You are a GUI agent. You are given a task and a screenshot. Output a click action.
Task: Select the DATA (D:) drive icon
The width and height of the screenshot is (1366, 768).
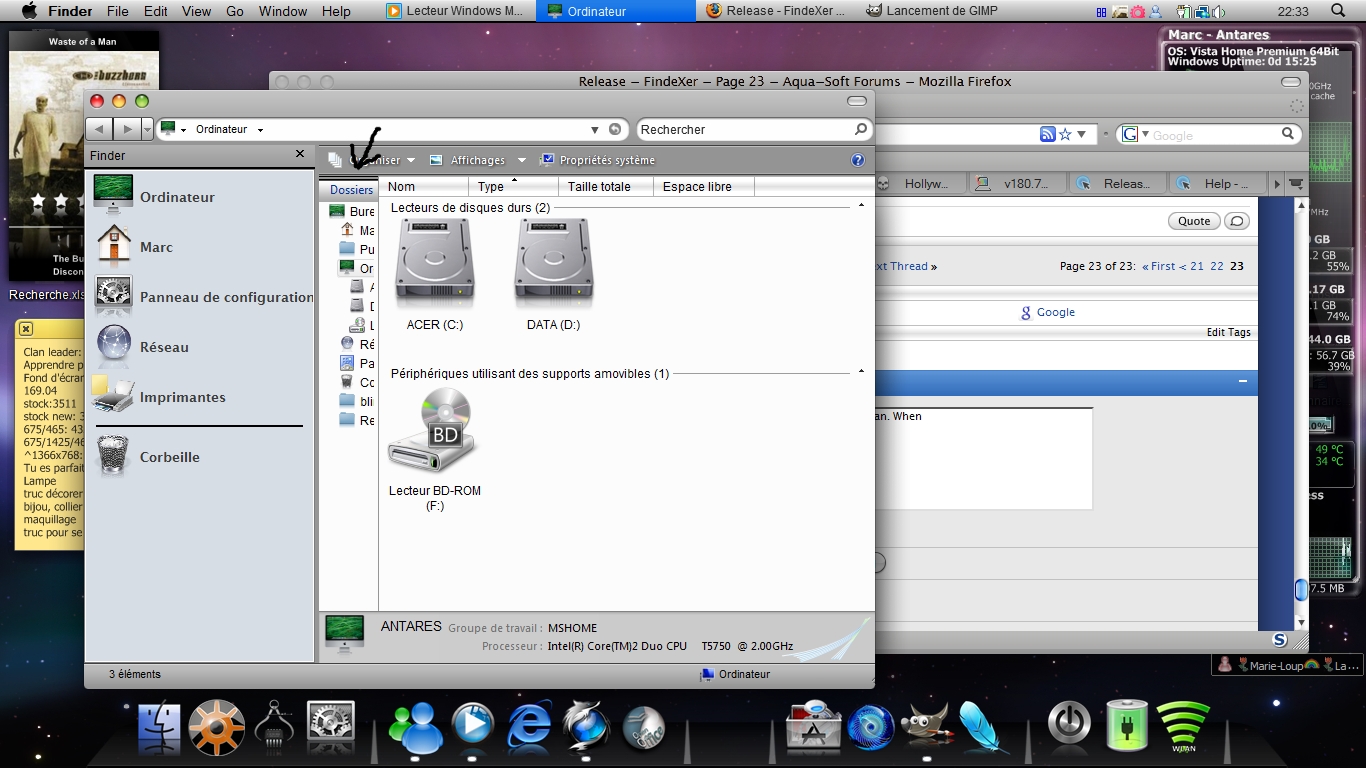click(x=553, y=264)
